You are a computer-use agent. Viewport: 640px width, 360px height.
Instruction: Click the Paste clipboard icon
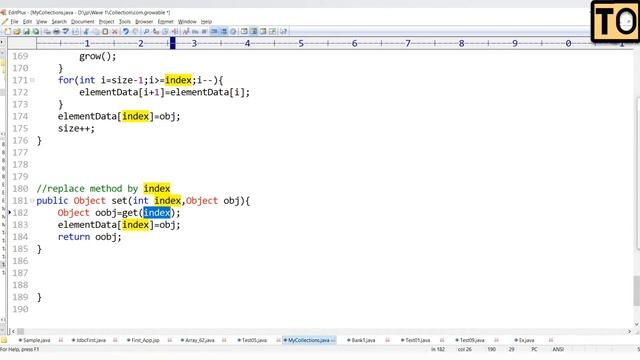[x=105, y=31]
